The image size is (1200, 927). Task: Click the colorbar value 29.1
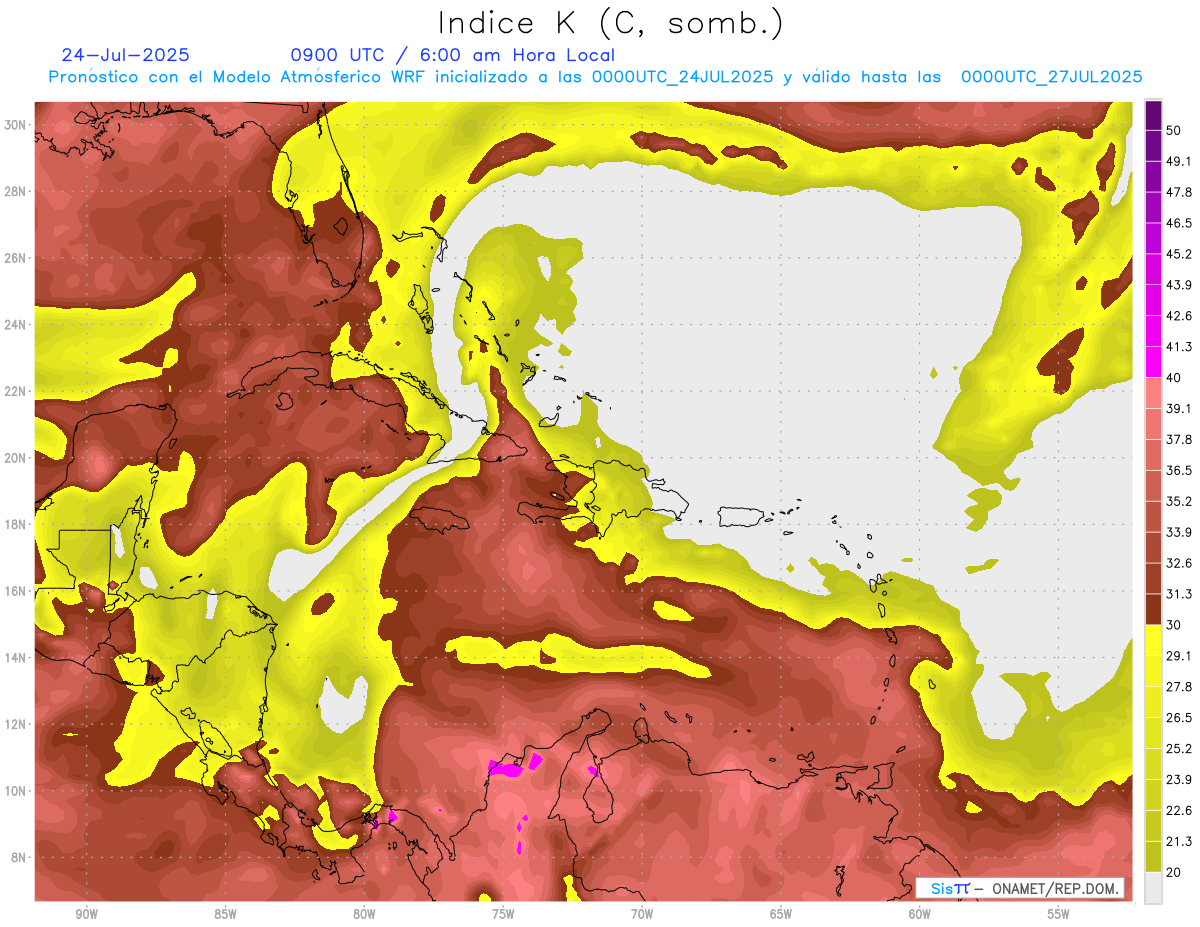1179,656
